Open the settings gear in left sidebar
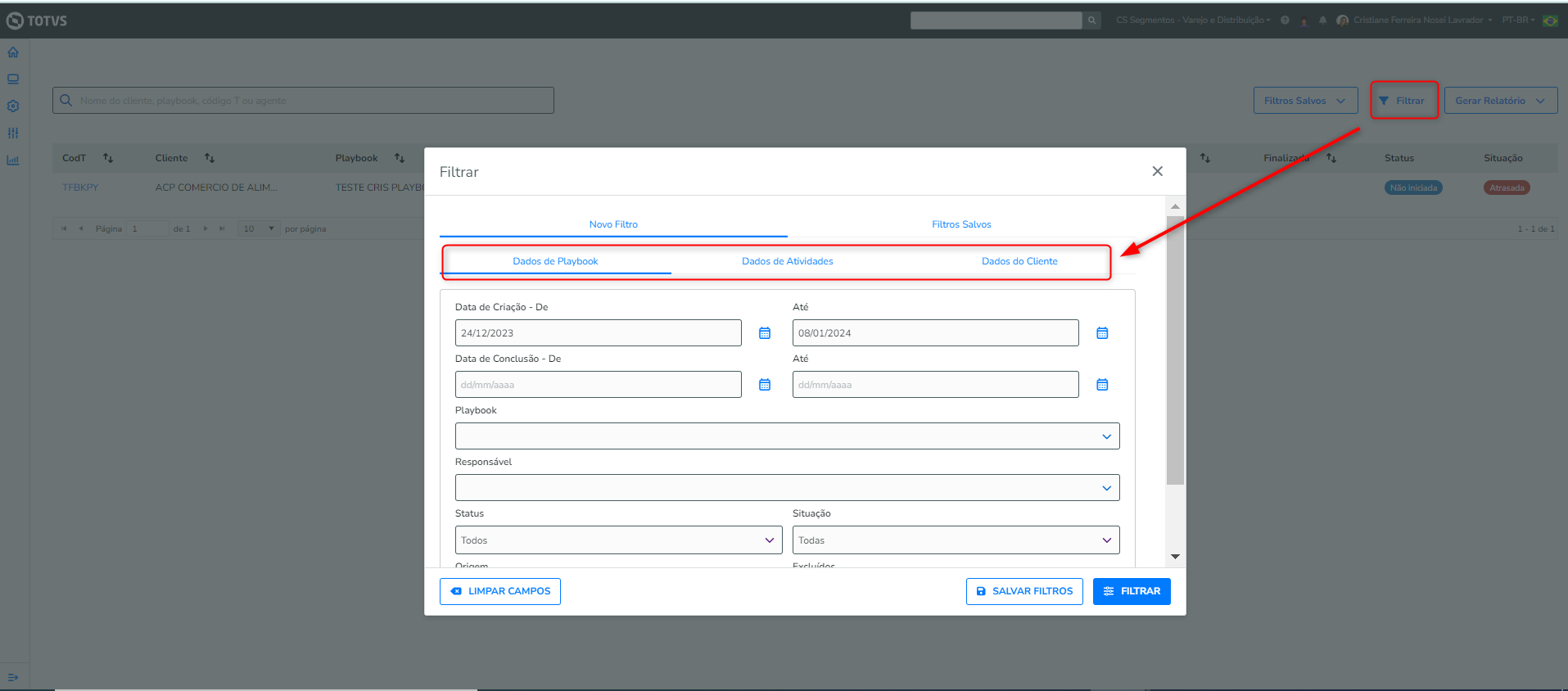This screenshot has height=691, width=1568. tap(13, 106)
